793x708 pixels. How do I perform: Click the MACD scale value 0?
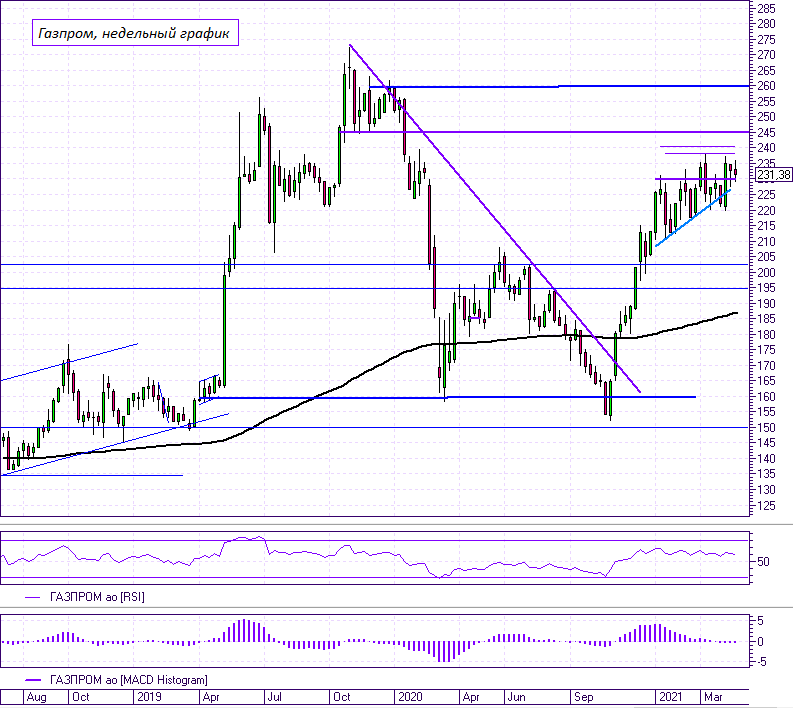tap(760, 641)
